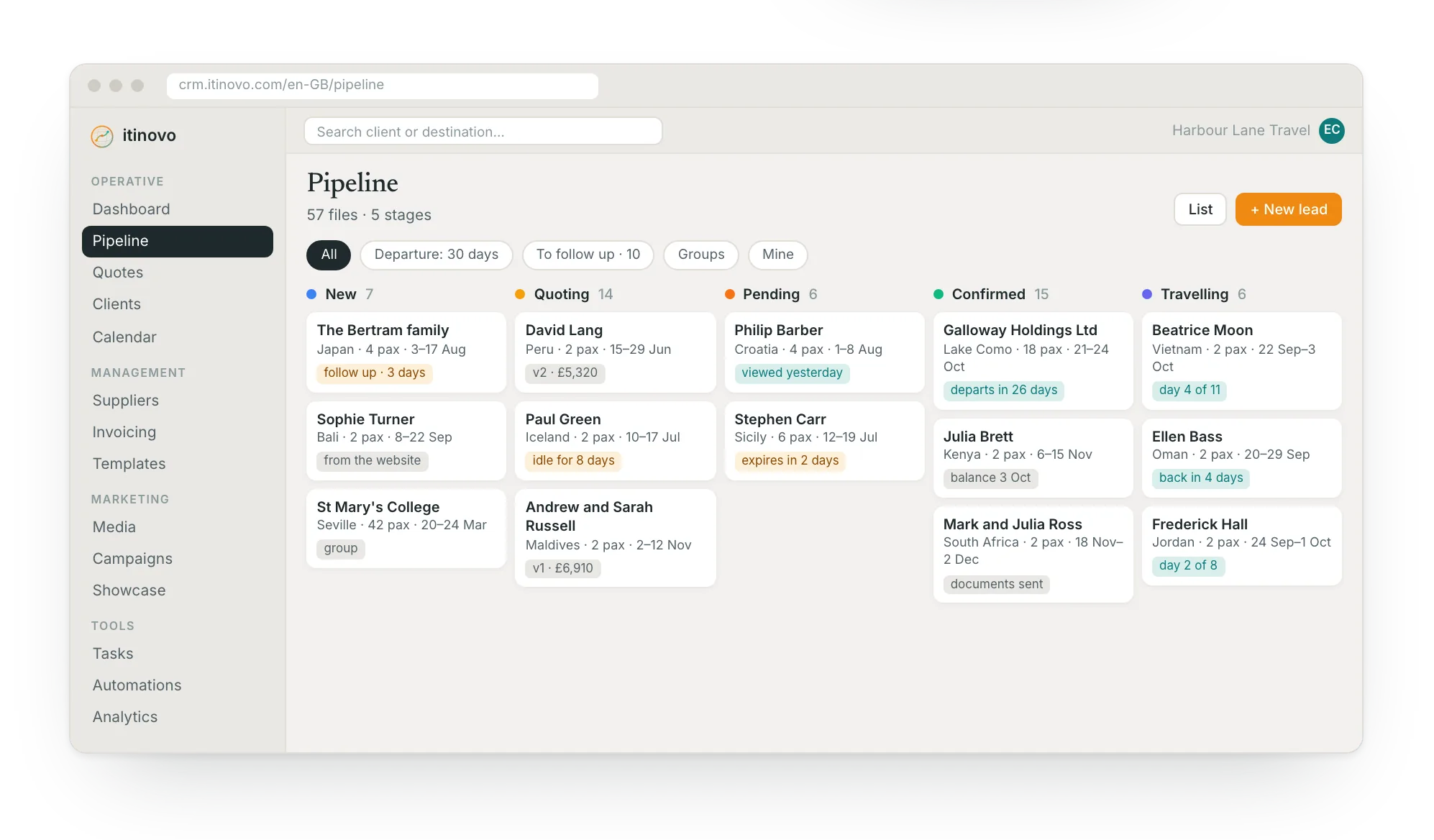Click the Harbour Lane Travel agency name
1434x840 pixels.
(1241, 130)
